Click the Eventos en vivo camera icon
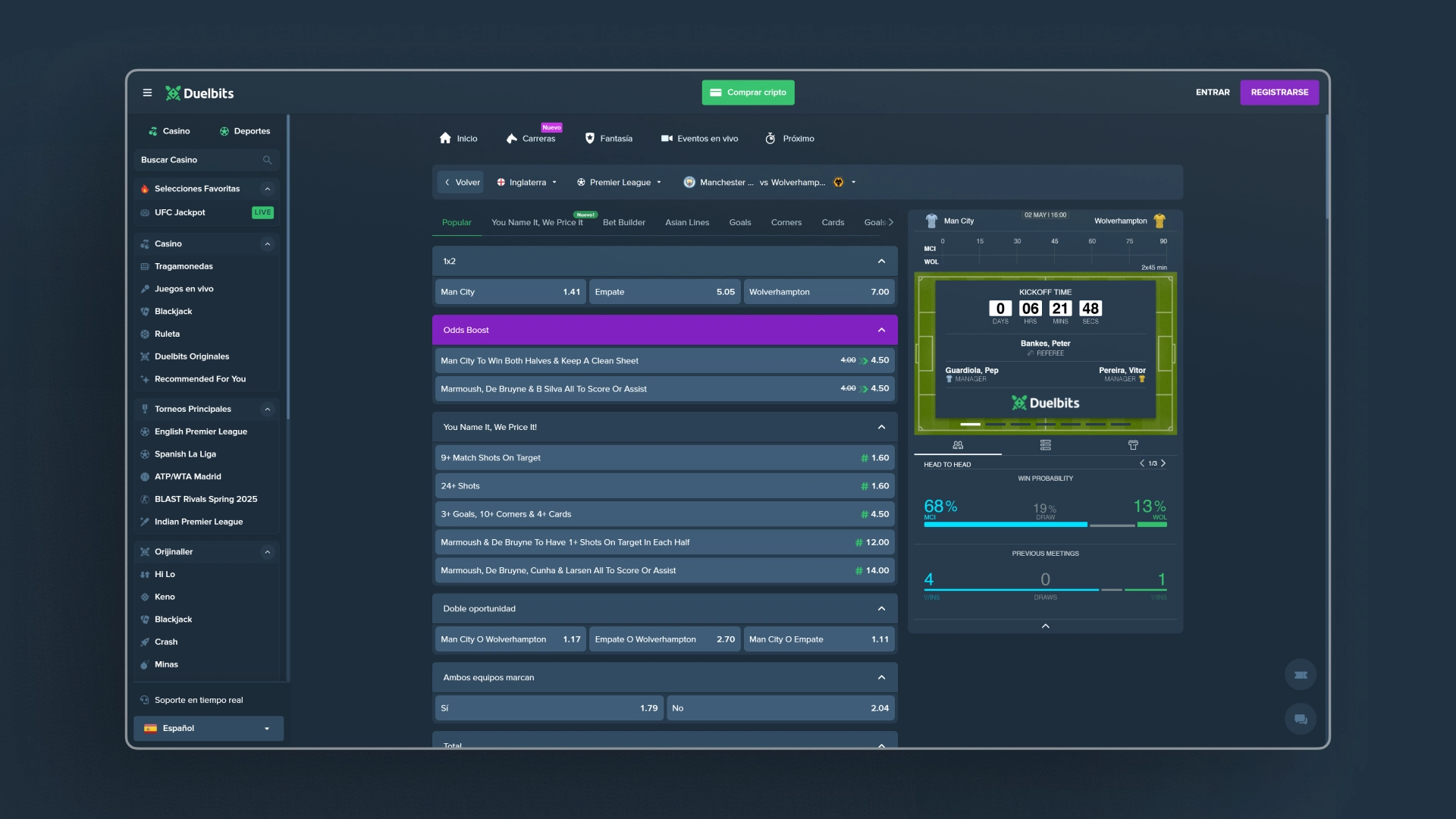Image resolution: width=1456 pixels, height=819 pixels. (x=667, y=138)
